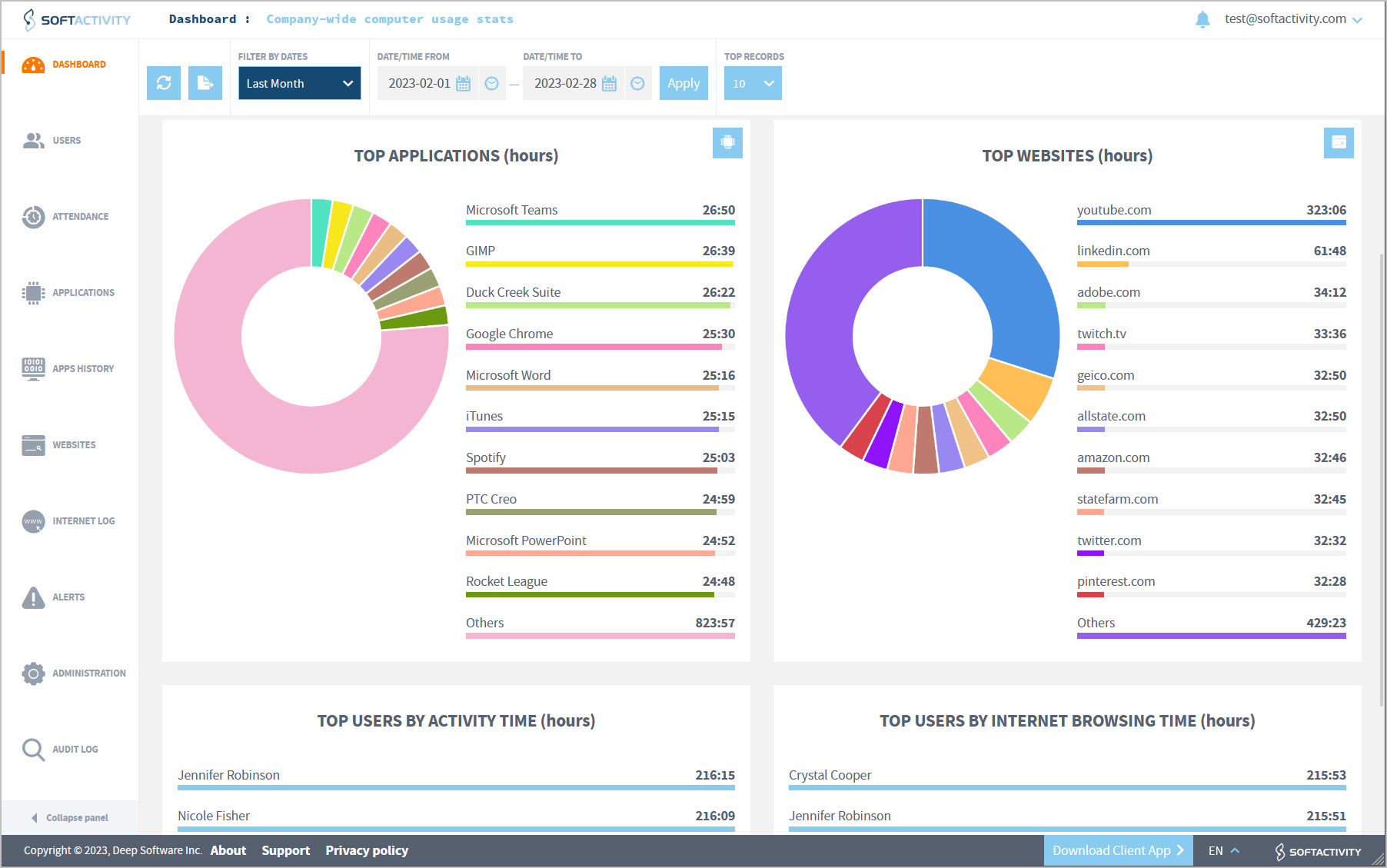Click Company-wide computer usage stats text
This screenshot has width=1387, height=868.
[390, 19]
